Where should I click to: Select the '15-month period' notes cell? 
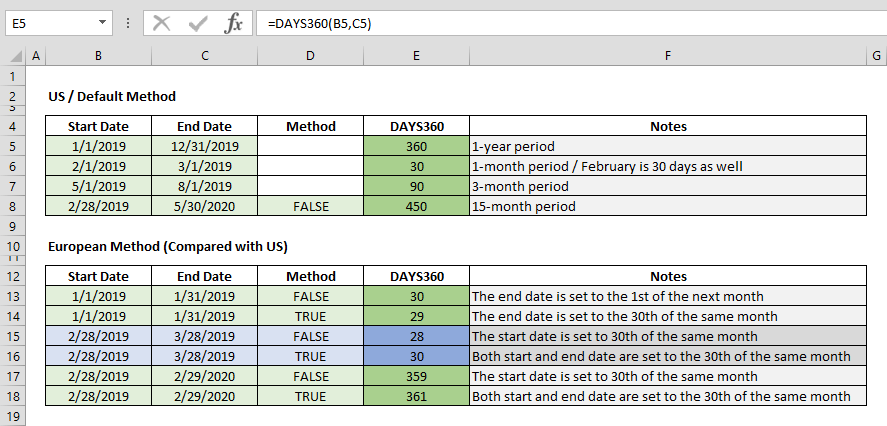click(x=667, y=206)
